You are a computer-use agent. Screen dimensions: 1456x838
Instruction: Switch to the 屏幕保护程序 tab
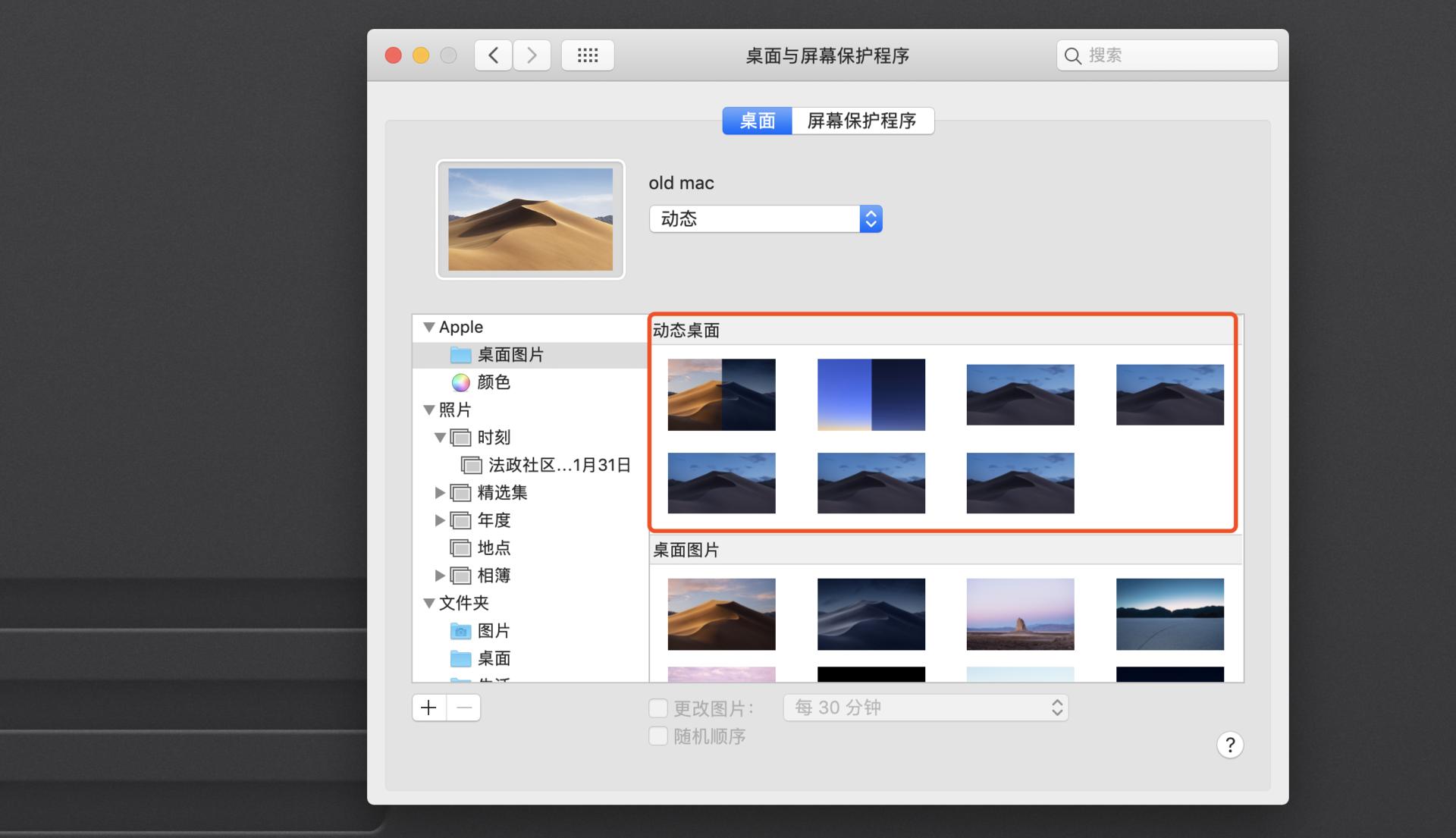pyautogui.click(x=863, y=121)
